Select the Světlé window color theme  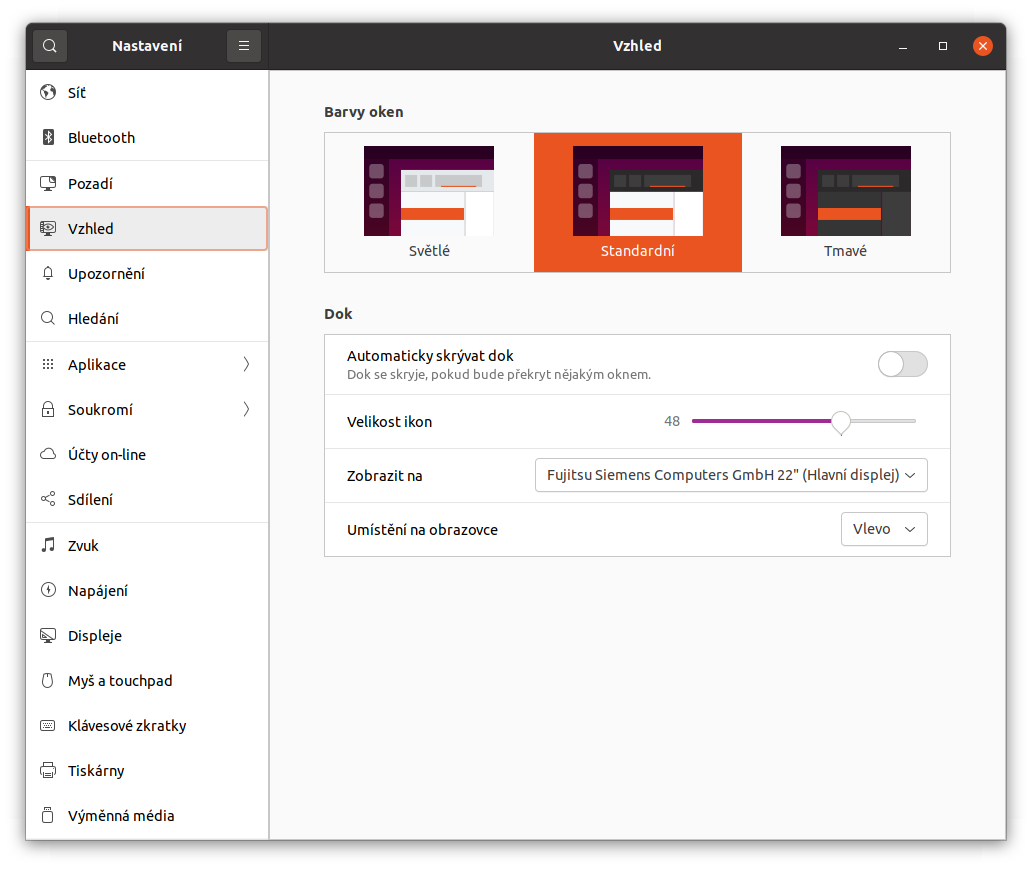point(428,200)
